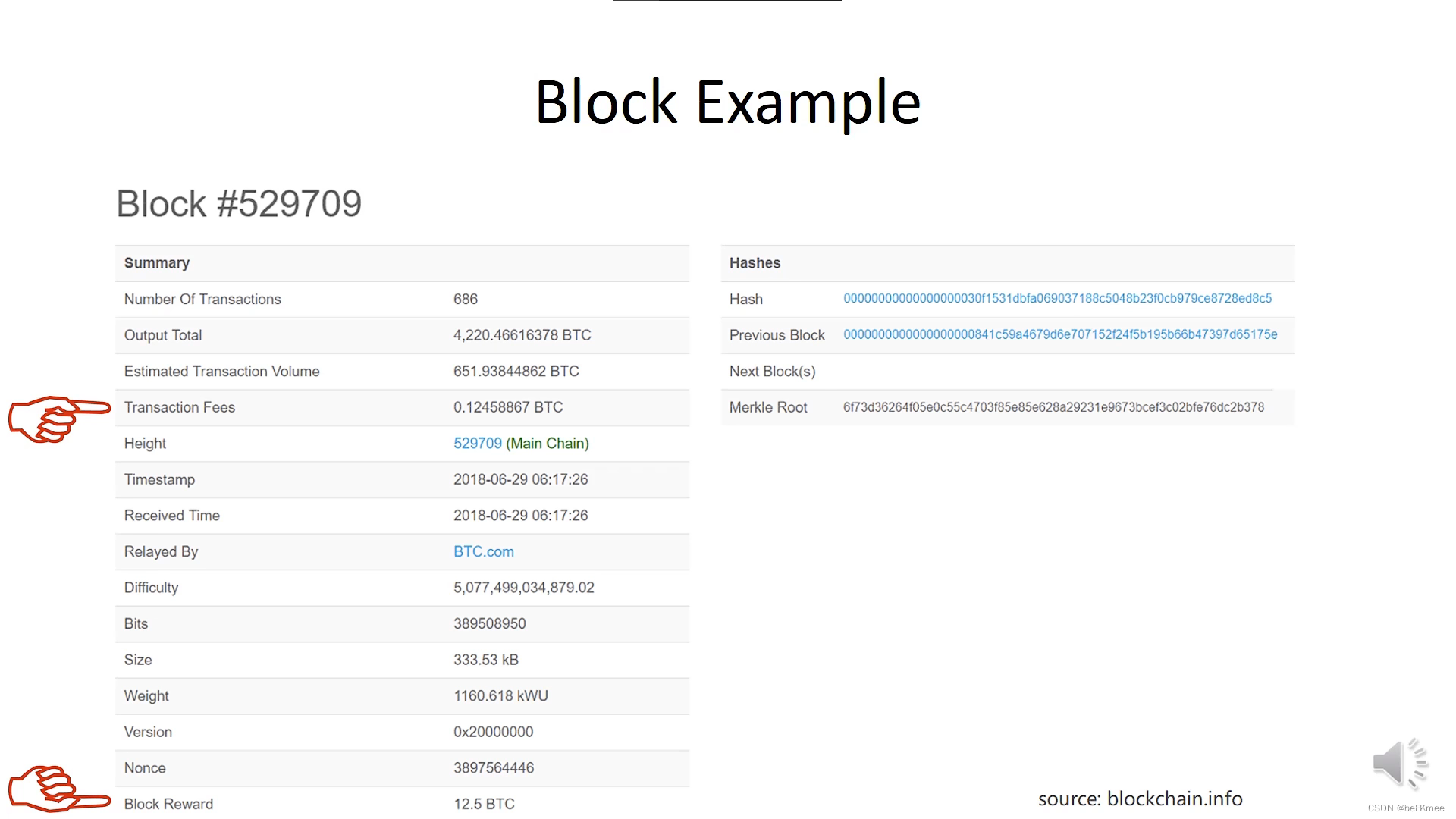Select the Previous Block label

pyautogui.click(x=777, y=335)
